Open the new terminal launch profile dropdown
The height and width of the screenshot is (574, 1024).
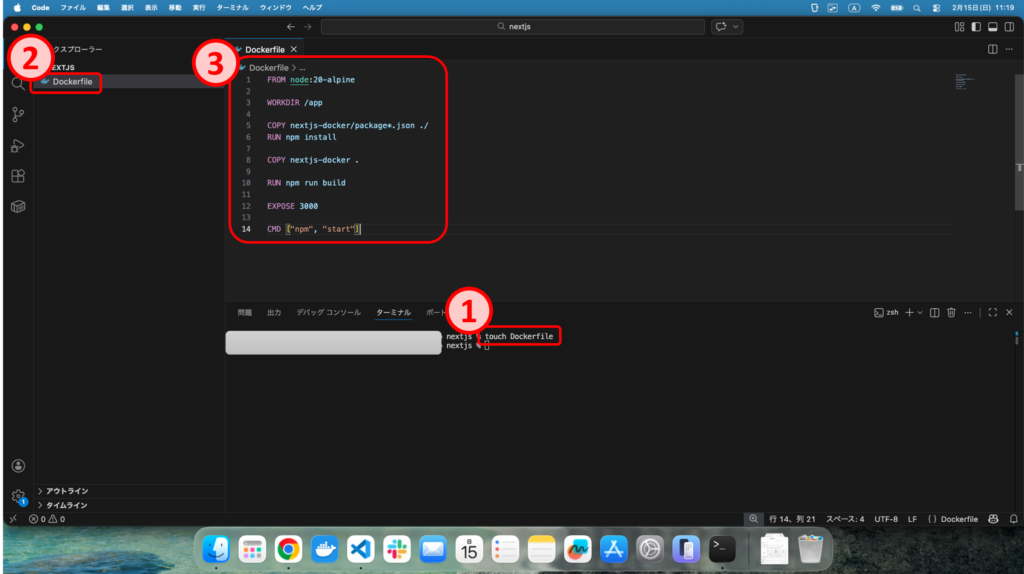coord(919,313)
